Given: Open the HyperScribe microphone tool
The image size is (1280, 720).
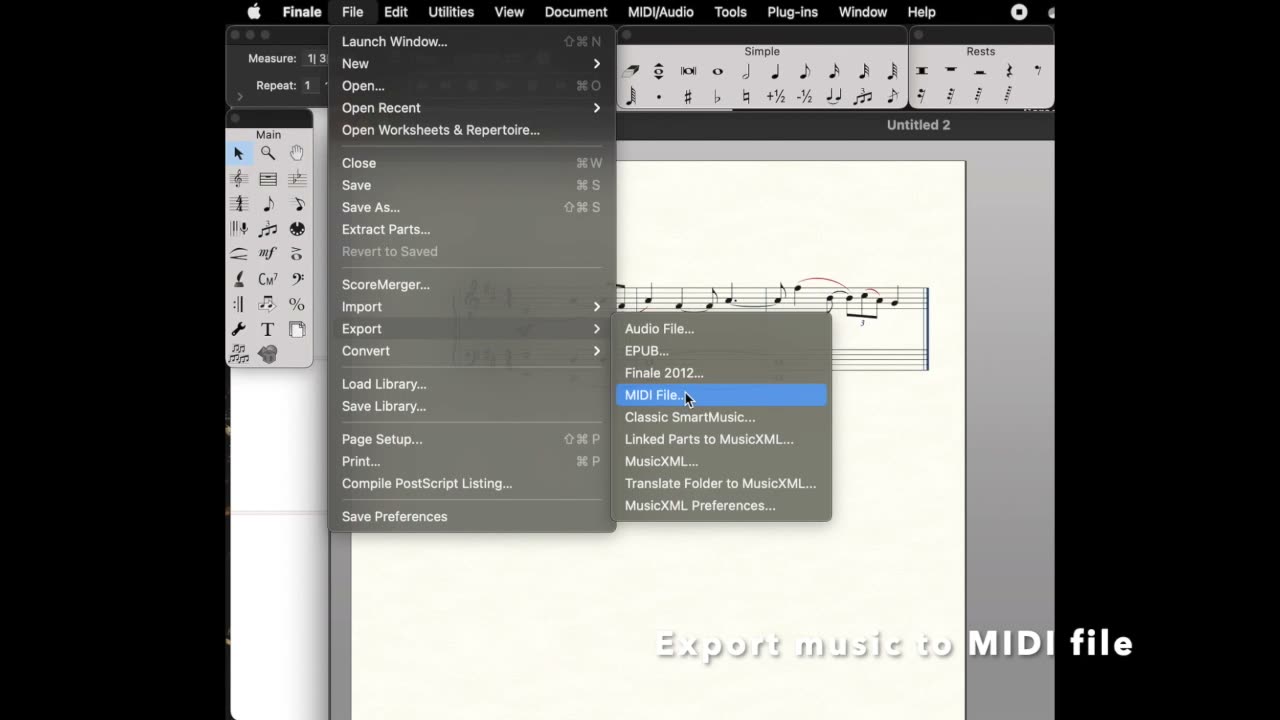Looking at the screenshot, I should [x=239, y=229].
